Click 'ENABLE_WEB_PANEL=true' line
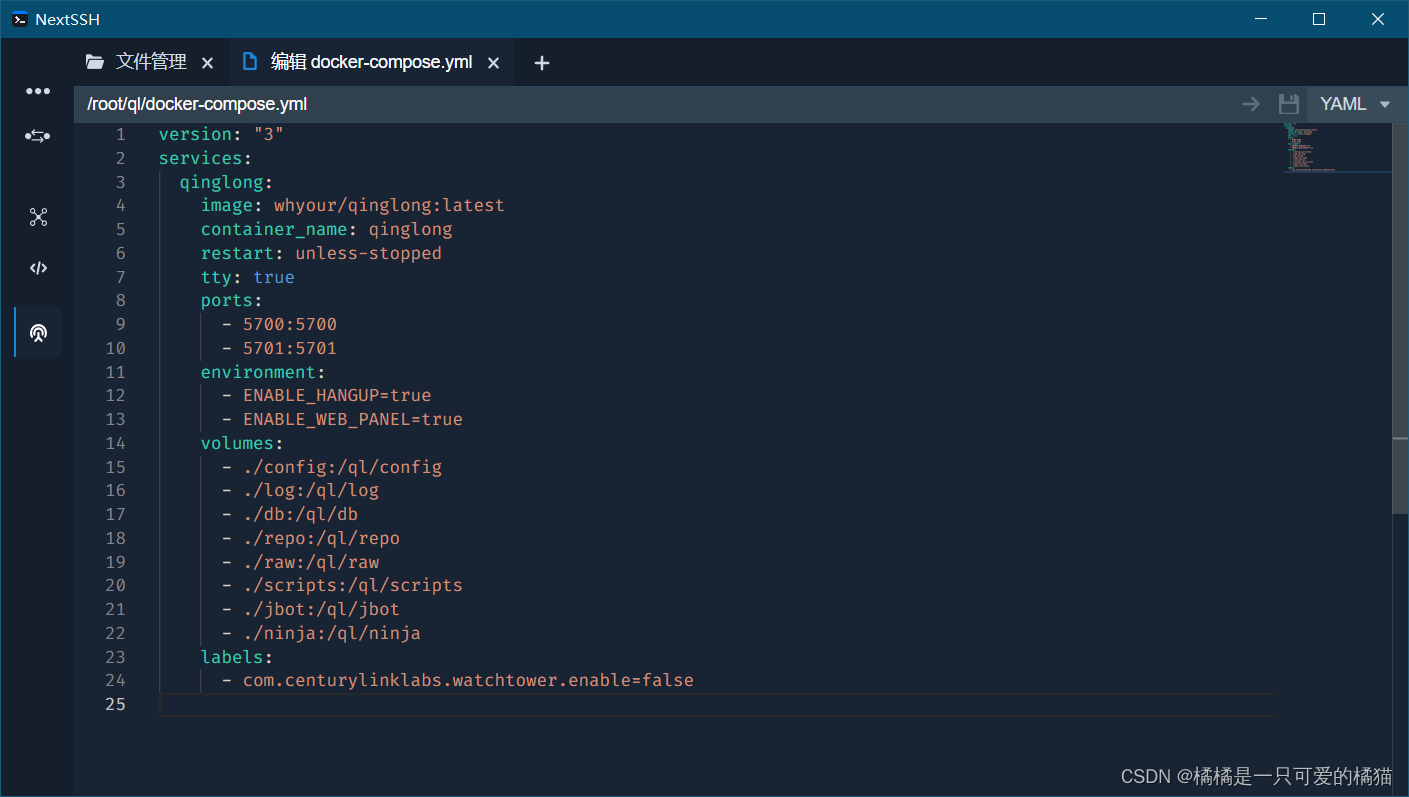 353,419
